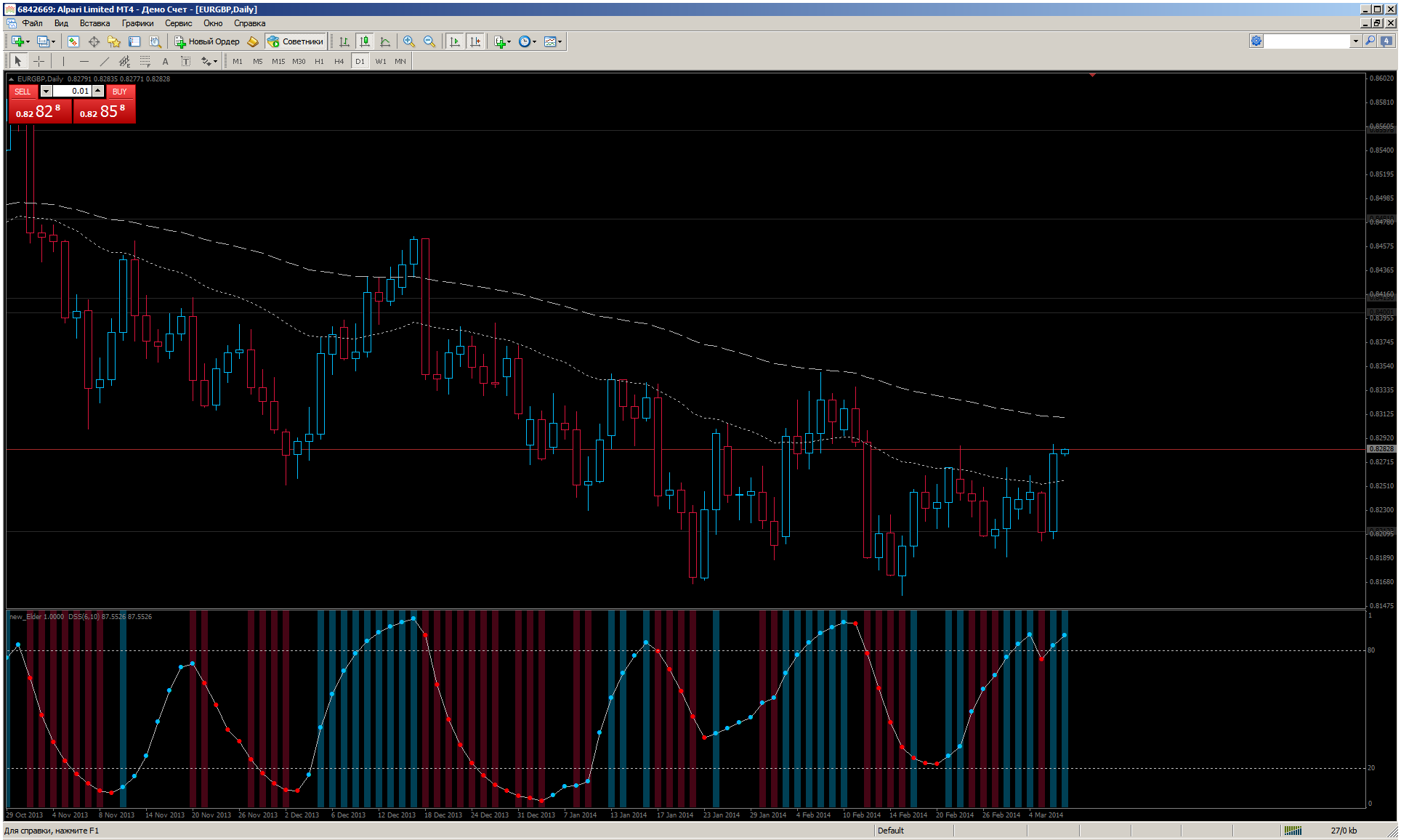Select the equidistant channel tool
The image size is (1401, 840).
point(124,61)
